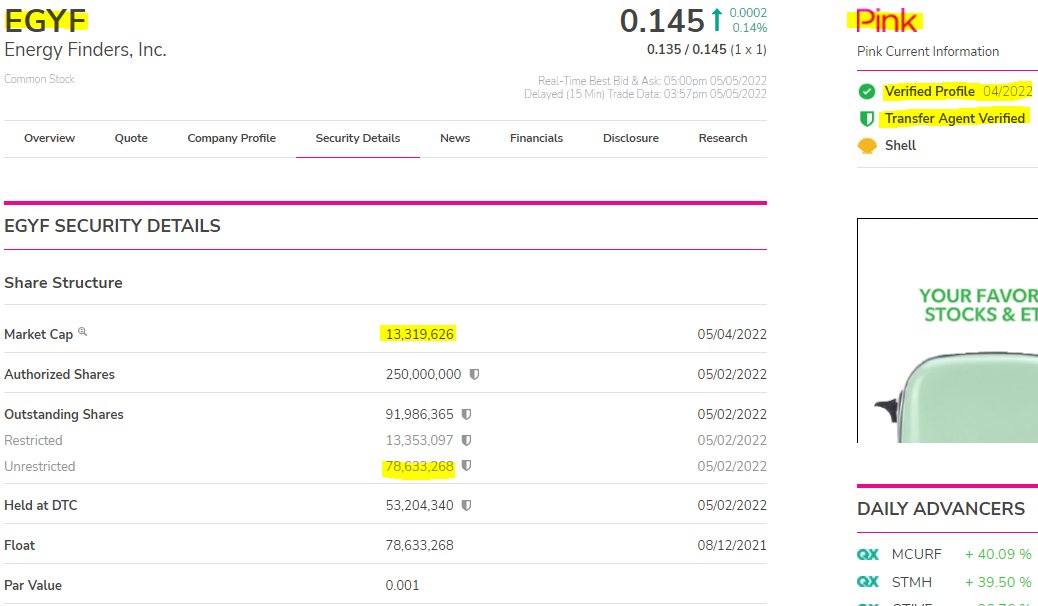Click the Common Stock label
Screen dimensions: 1038x606
click(39, 79)
